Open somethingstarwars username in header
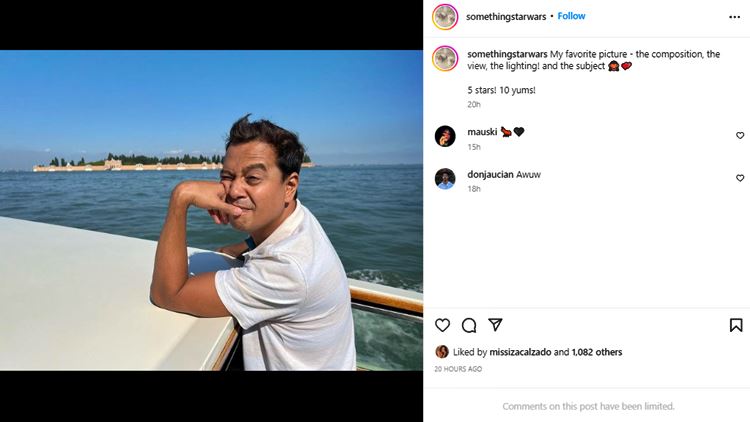This screenshot has height=422, width=750. pos(506,16)
